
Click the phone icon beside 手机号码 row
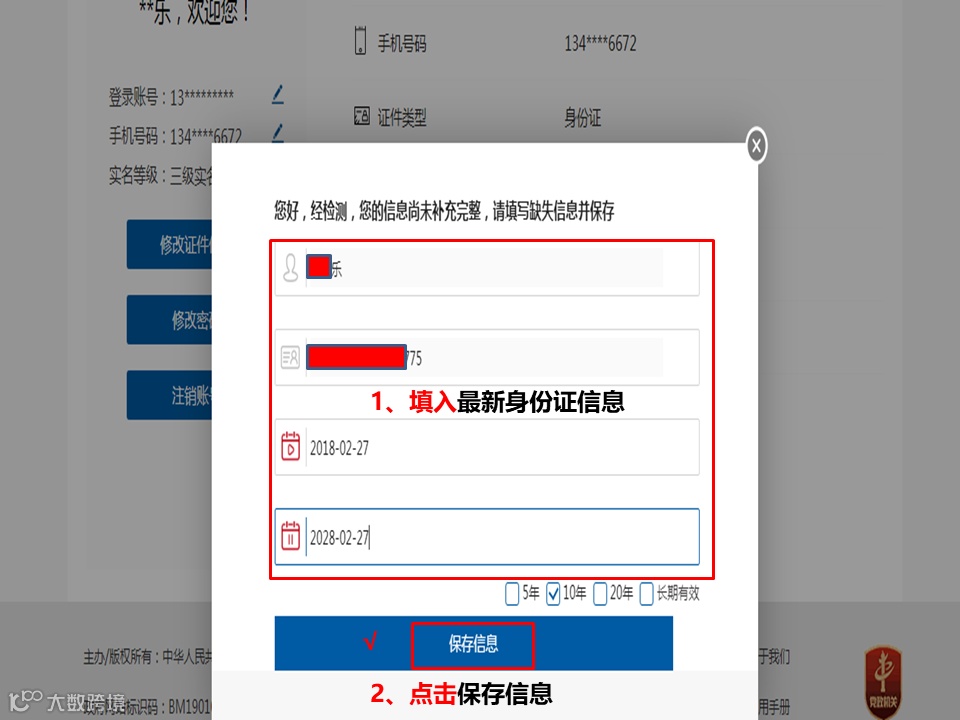[361, 40]
